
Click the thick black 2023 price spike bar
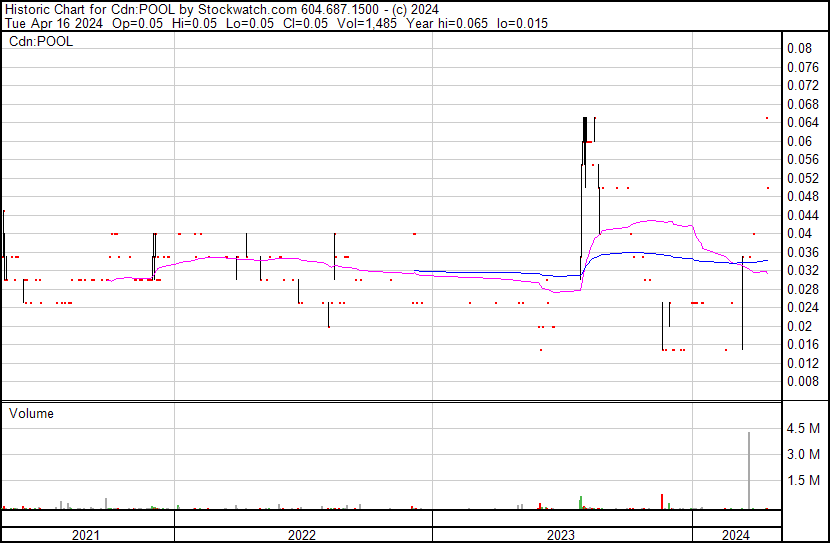pos(585,129)
